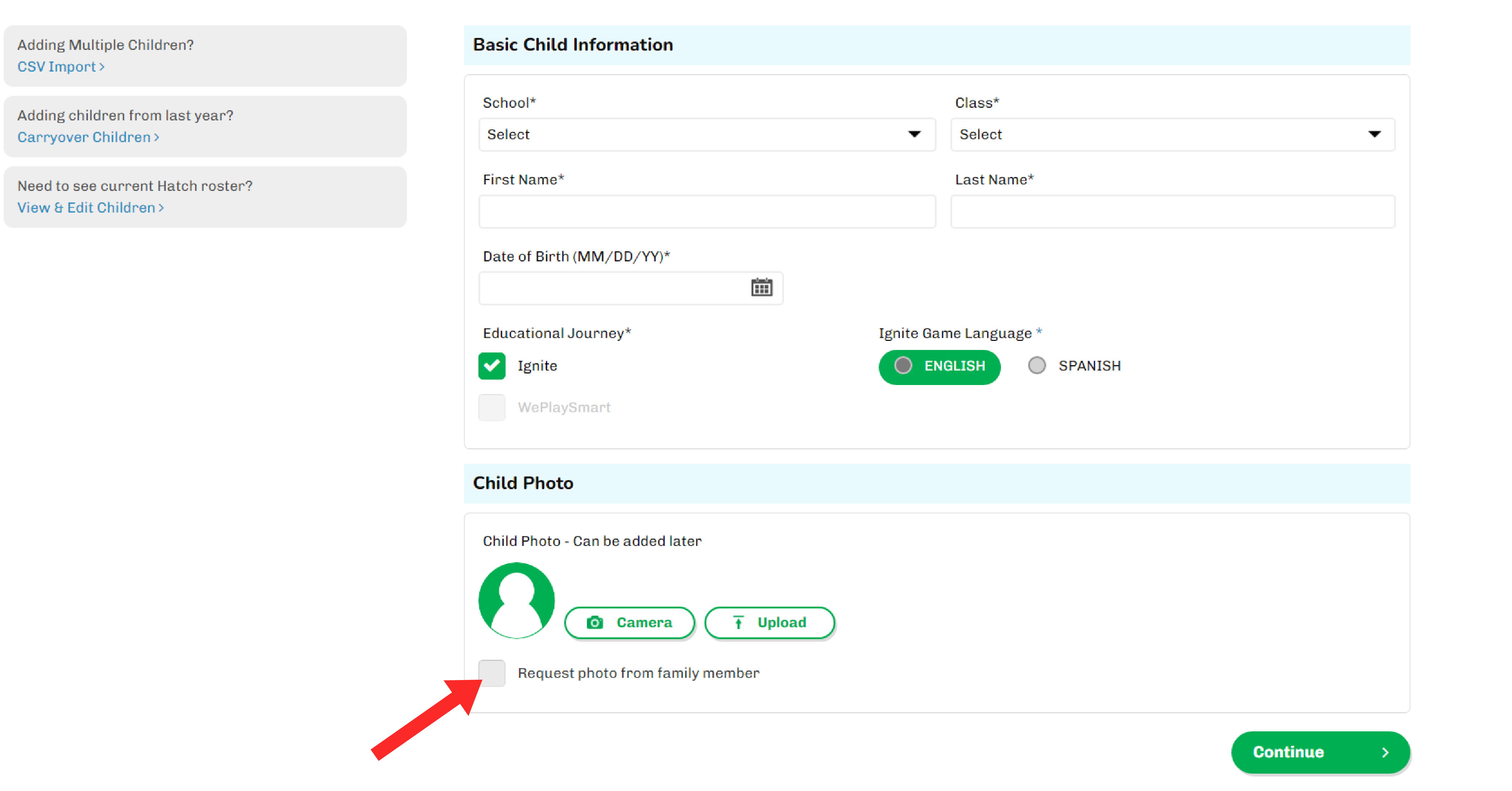The image size is (1512, 791).
Task: Open View & Edit Children link
Action: 86,208
